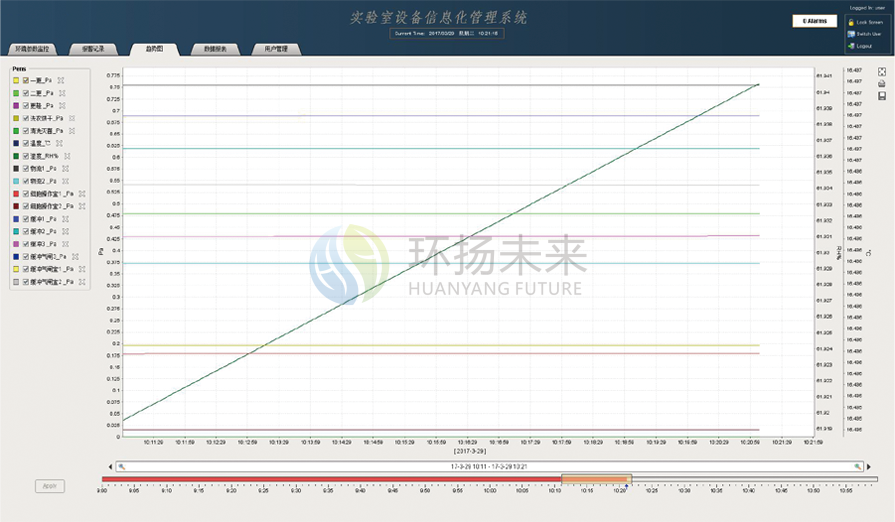Screen dimensions: 895x522
Task: Disable the 缓冲1_Pa pen checkbox
Action: (26, 218)
